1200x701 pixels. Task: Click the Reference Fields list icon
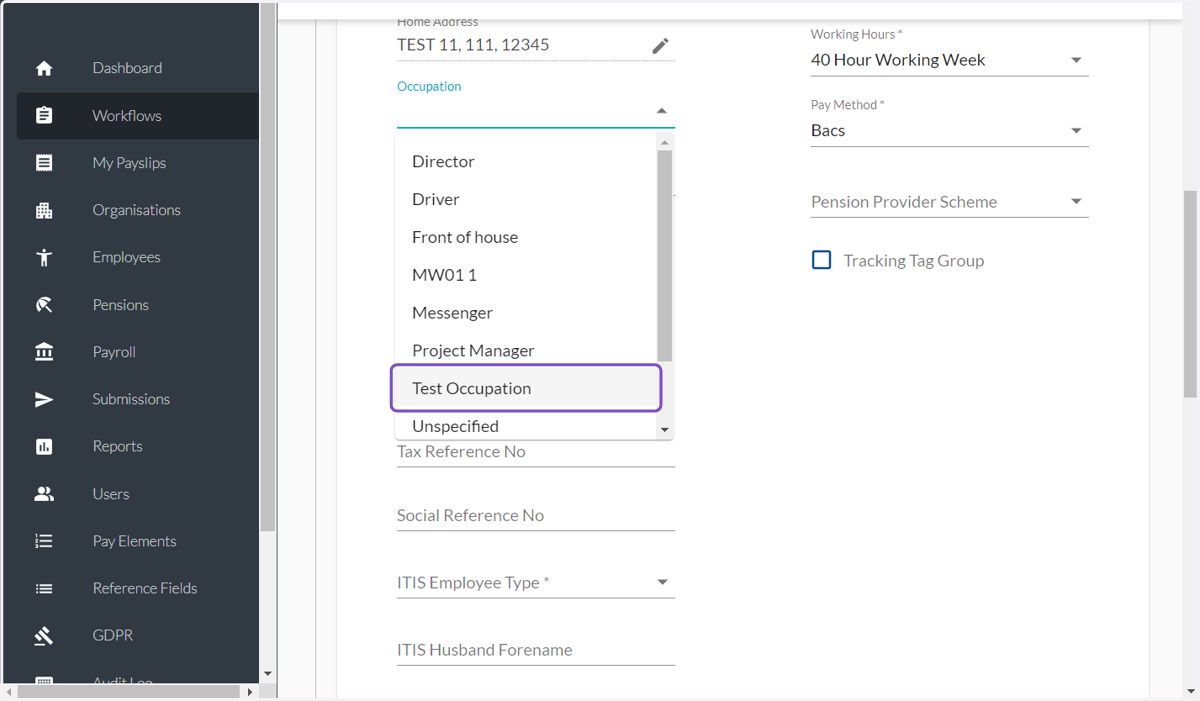tap(44, 589)
